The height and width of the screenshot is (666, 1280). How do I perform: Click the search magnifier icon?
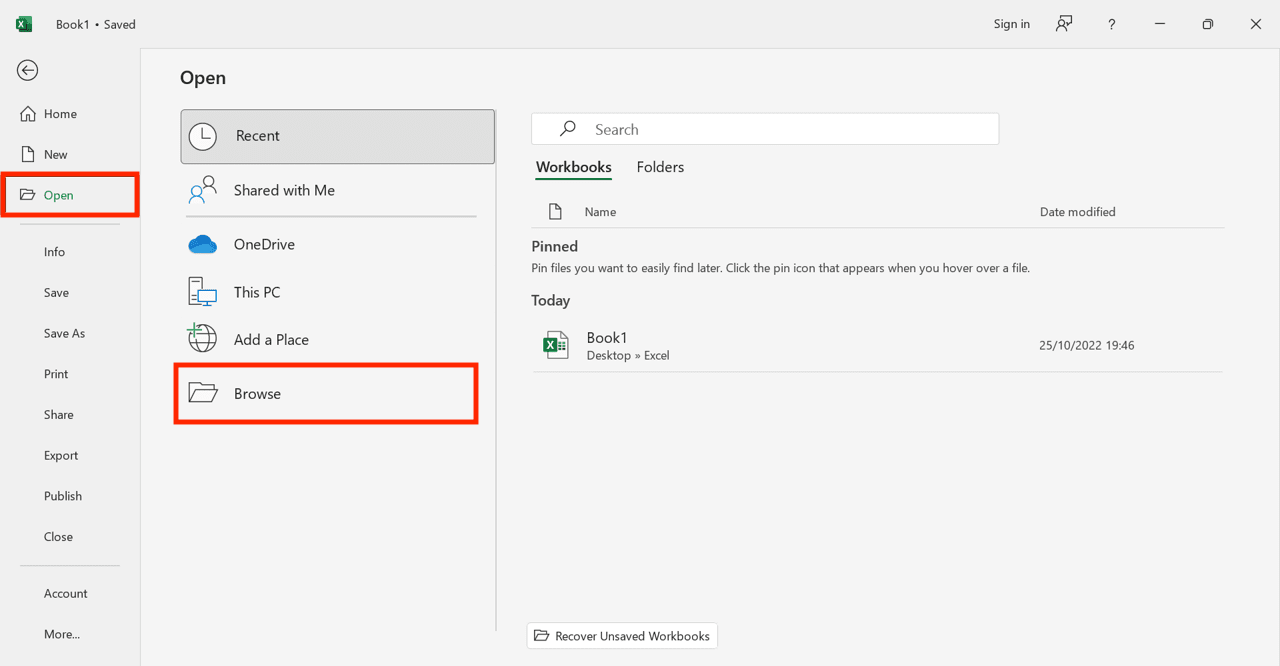[x=568, y=129]
